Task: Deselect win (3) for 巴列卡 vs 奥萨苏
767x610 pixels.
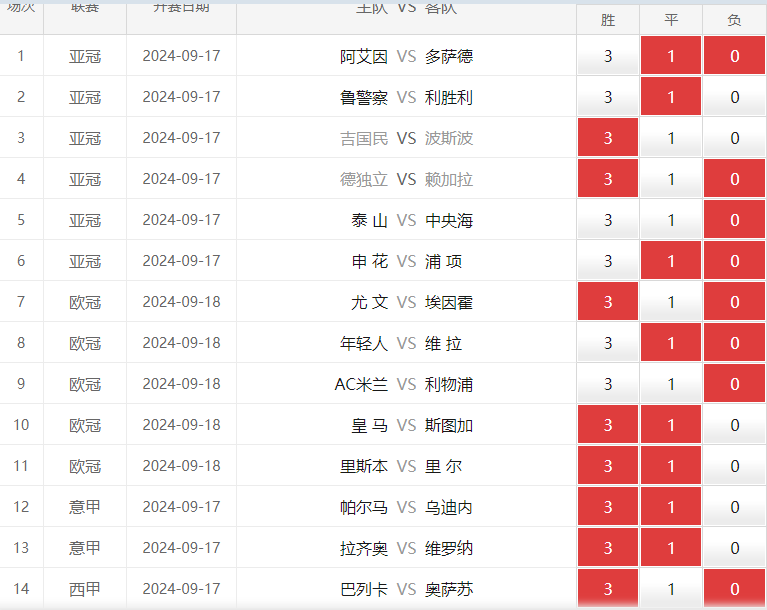Action: click(x=608, y=589)
